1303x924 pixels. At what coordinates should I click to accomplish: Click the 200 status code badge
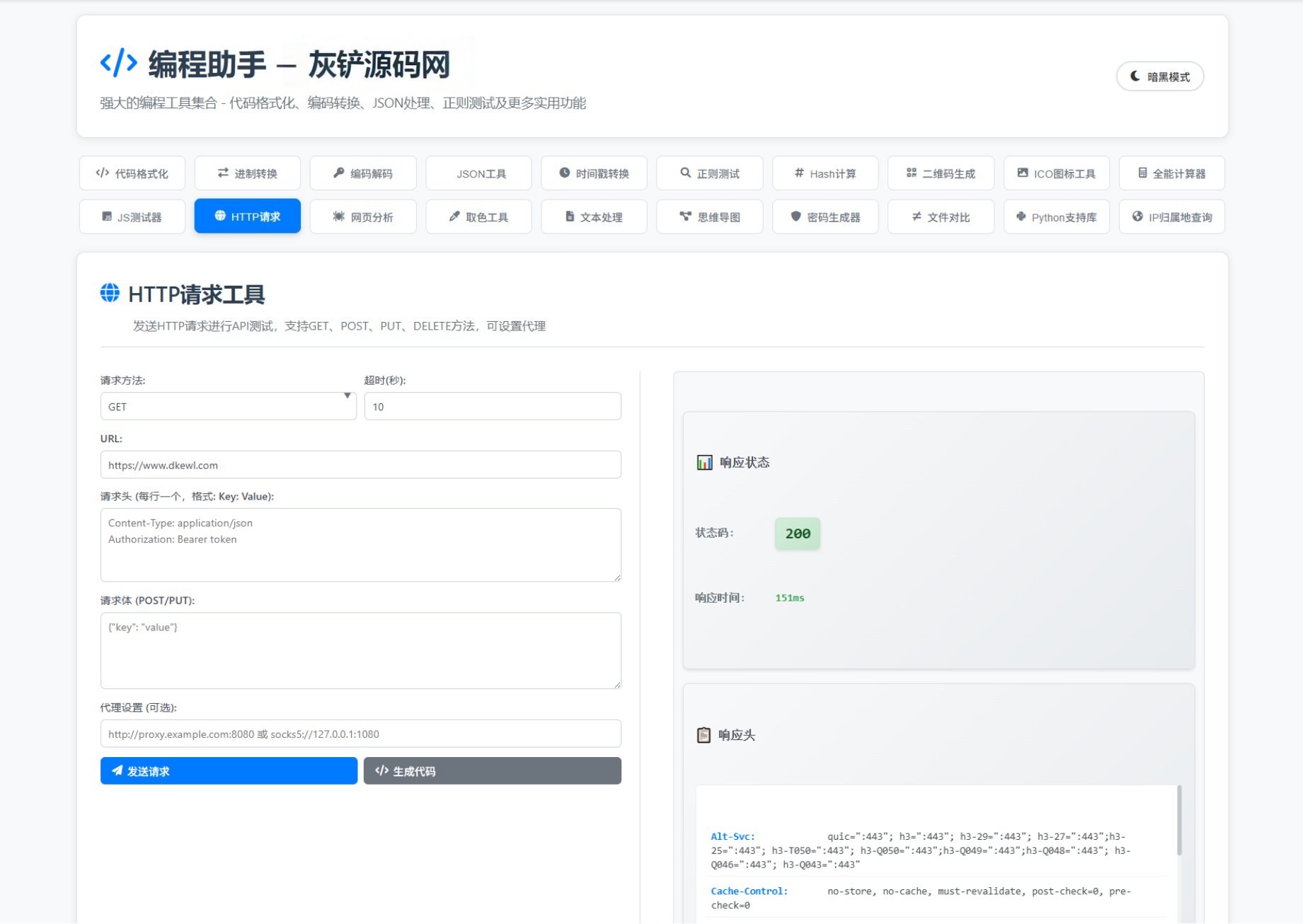click(x=798, y=533)
